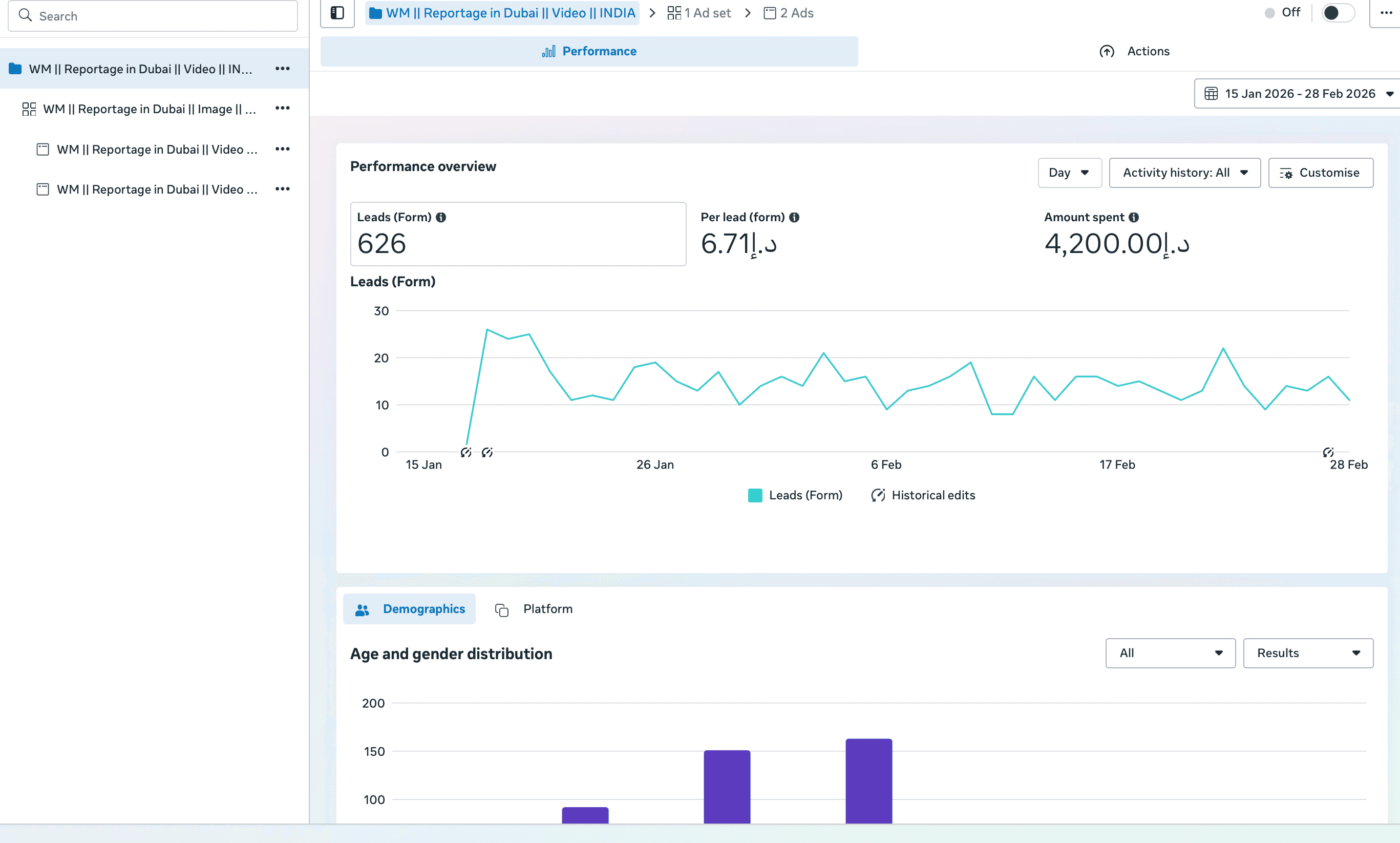Open options for the second Video ad row
The height and width of the screenshot is (843, 1400).
click(282, 189)
